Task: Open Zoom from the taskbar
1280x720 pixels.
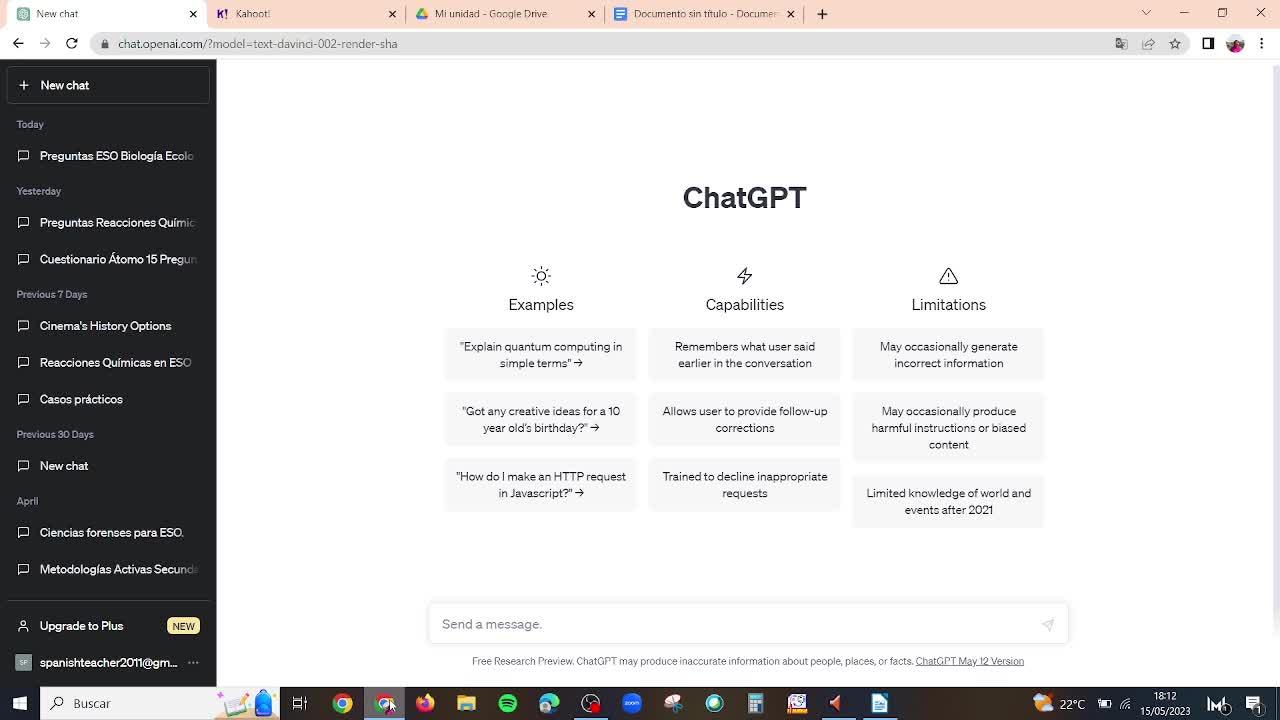Action: (632, 703)
